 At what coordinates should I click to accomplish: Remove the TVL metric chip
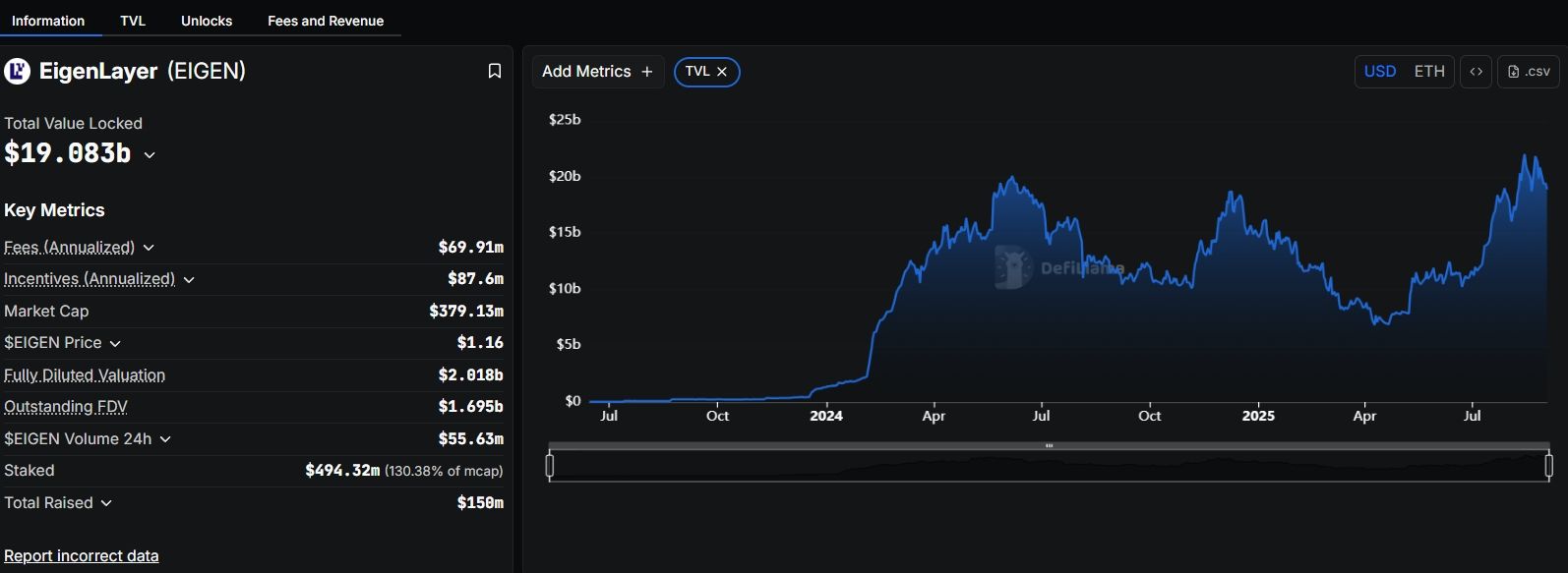(x=722, y=72)
